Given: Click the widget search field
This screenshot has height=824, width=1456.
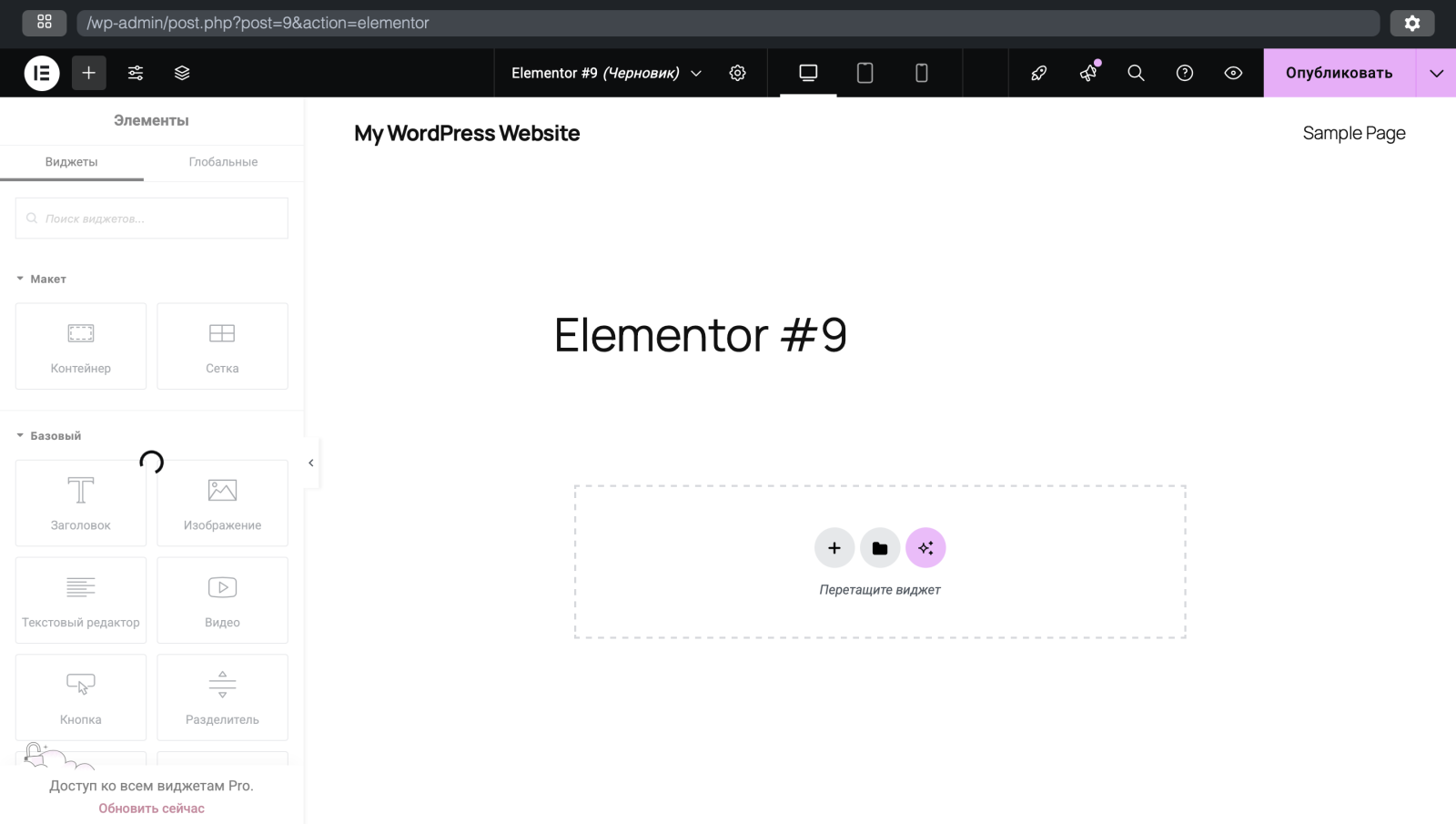Looking at the screenshot, I should [x=152, y=219].
